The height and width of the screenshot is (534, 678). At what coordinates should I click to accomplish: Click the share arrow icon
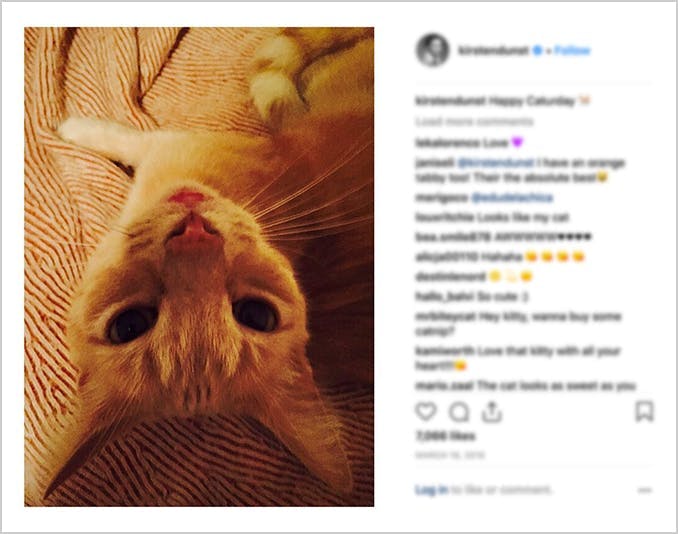491,412
